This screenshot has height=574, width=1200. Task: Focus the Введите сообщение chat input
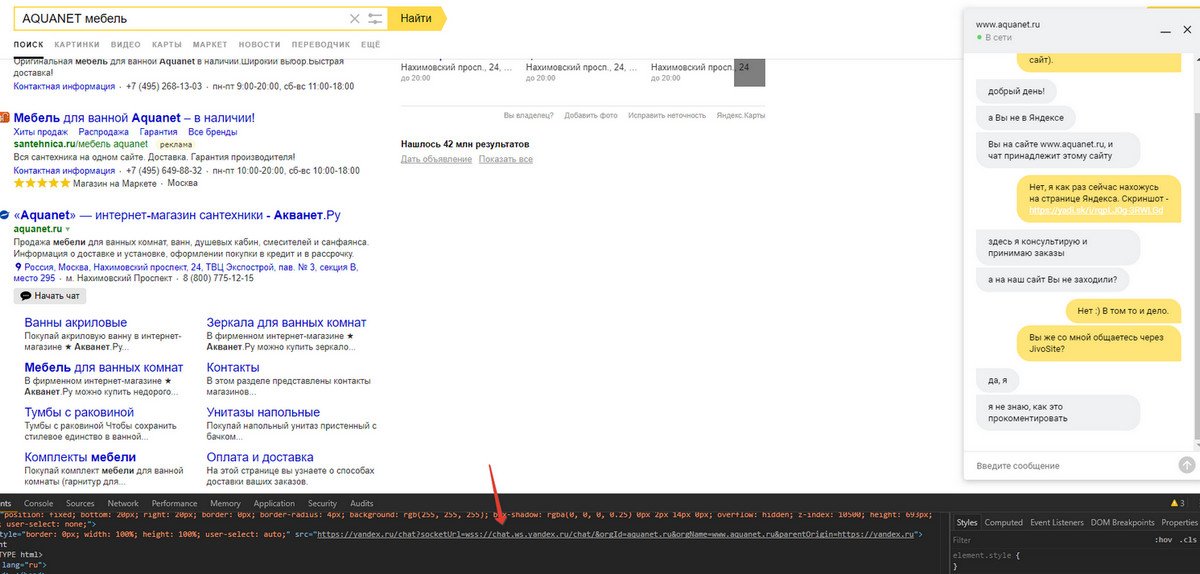(x=1070, y=466)
